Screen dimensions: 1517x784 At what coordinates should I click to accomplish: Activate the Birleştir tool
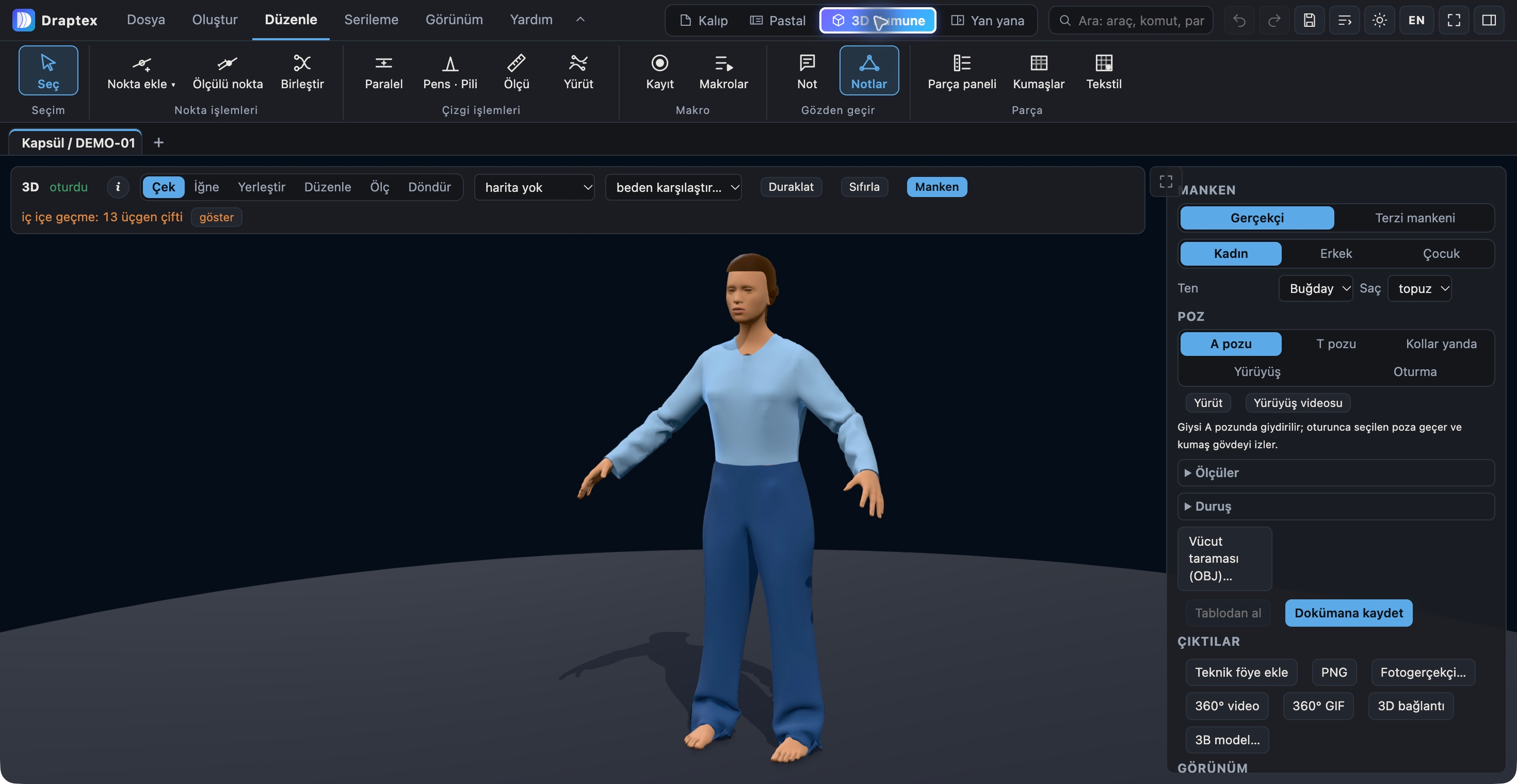(302, 70)
